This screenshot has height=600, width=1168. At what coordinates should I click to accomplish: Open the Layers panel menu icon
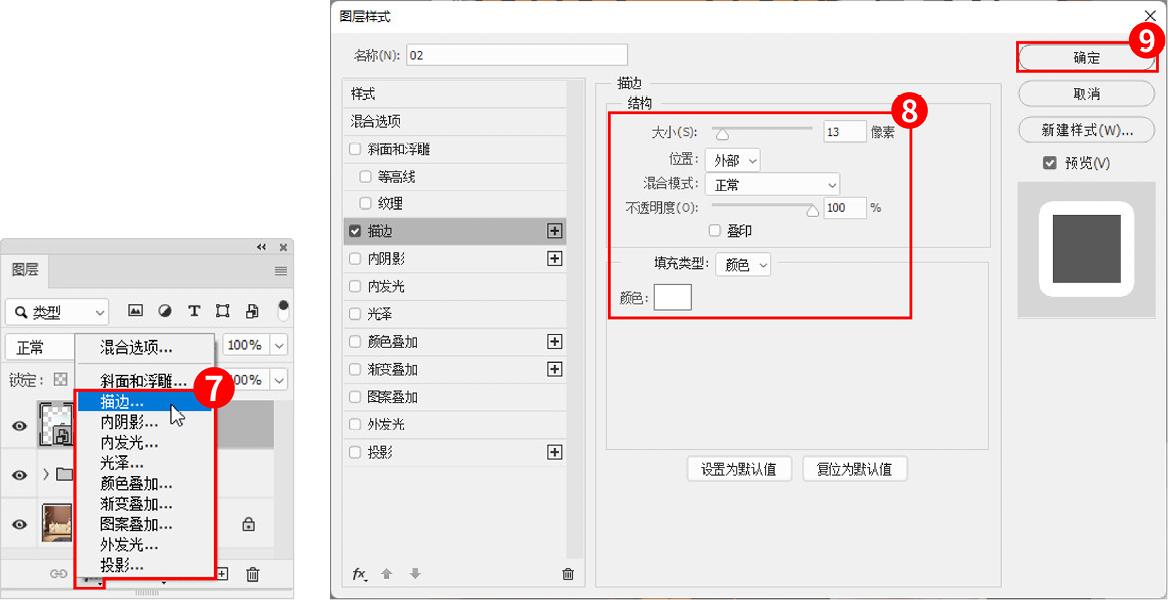281,271
